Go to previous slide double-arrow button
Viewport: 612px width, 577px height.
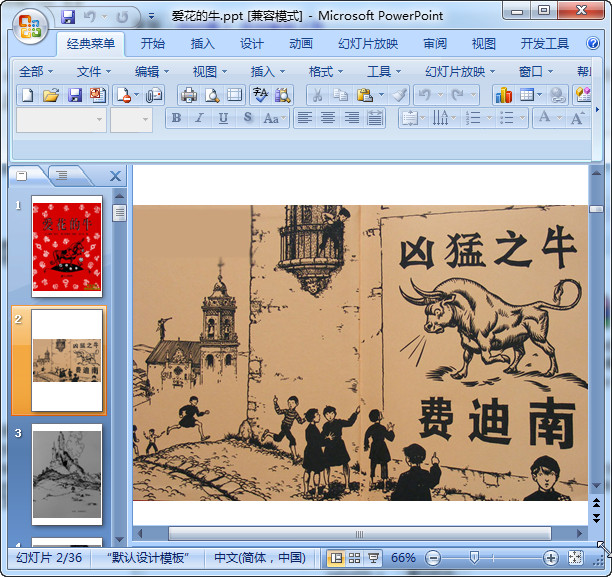(x=596, y=503)
